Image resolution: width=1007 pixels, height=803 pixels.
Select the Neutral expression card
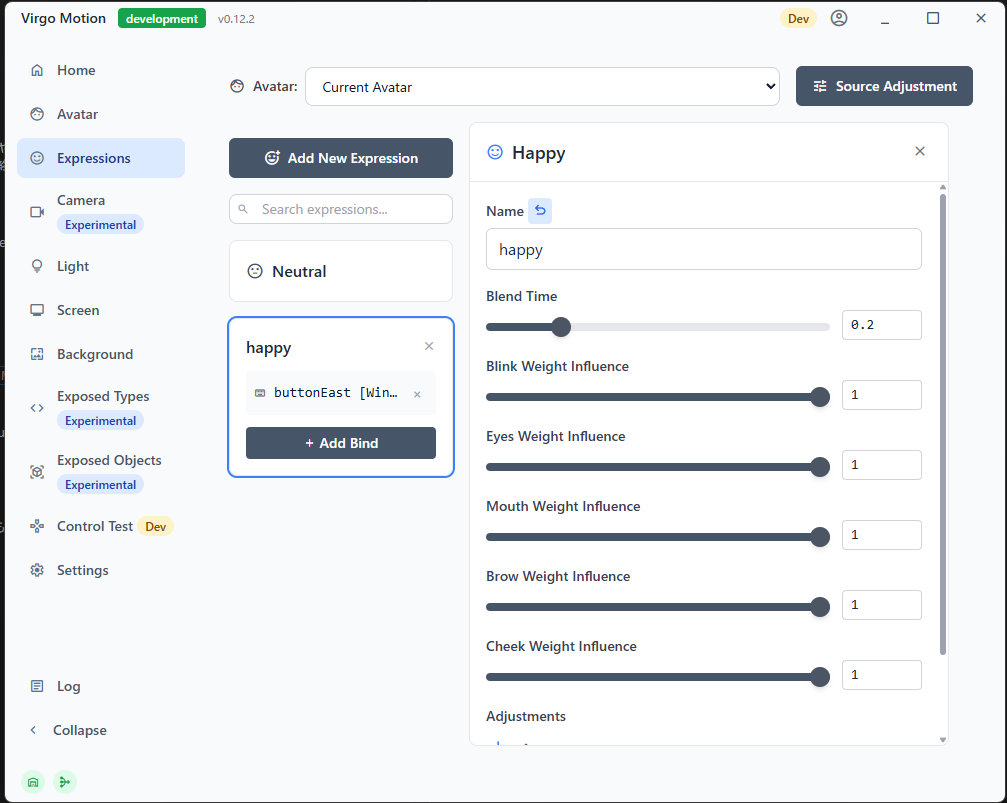[x=341, y=271]
